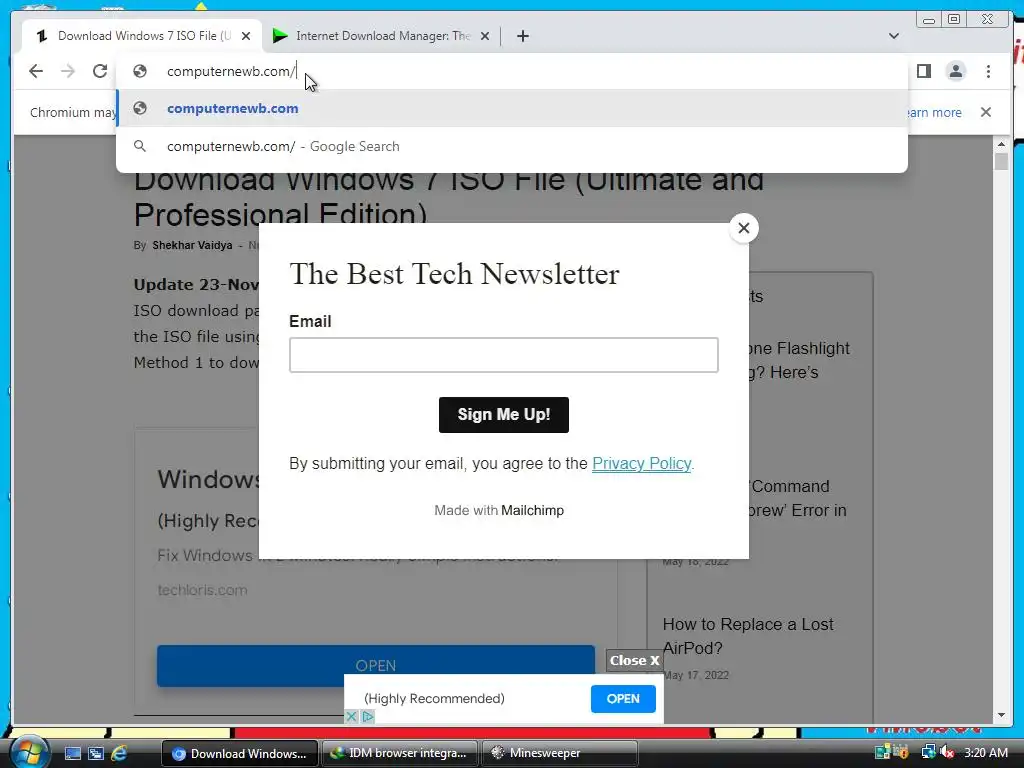
Task: Click the taskbar clock showing 3:20 AM
Action: 986,753
